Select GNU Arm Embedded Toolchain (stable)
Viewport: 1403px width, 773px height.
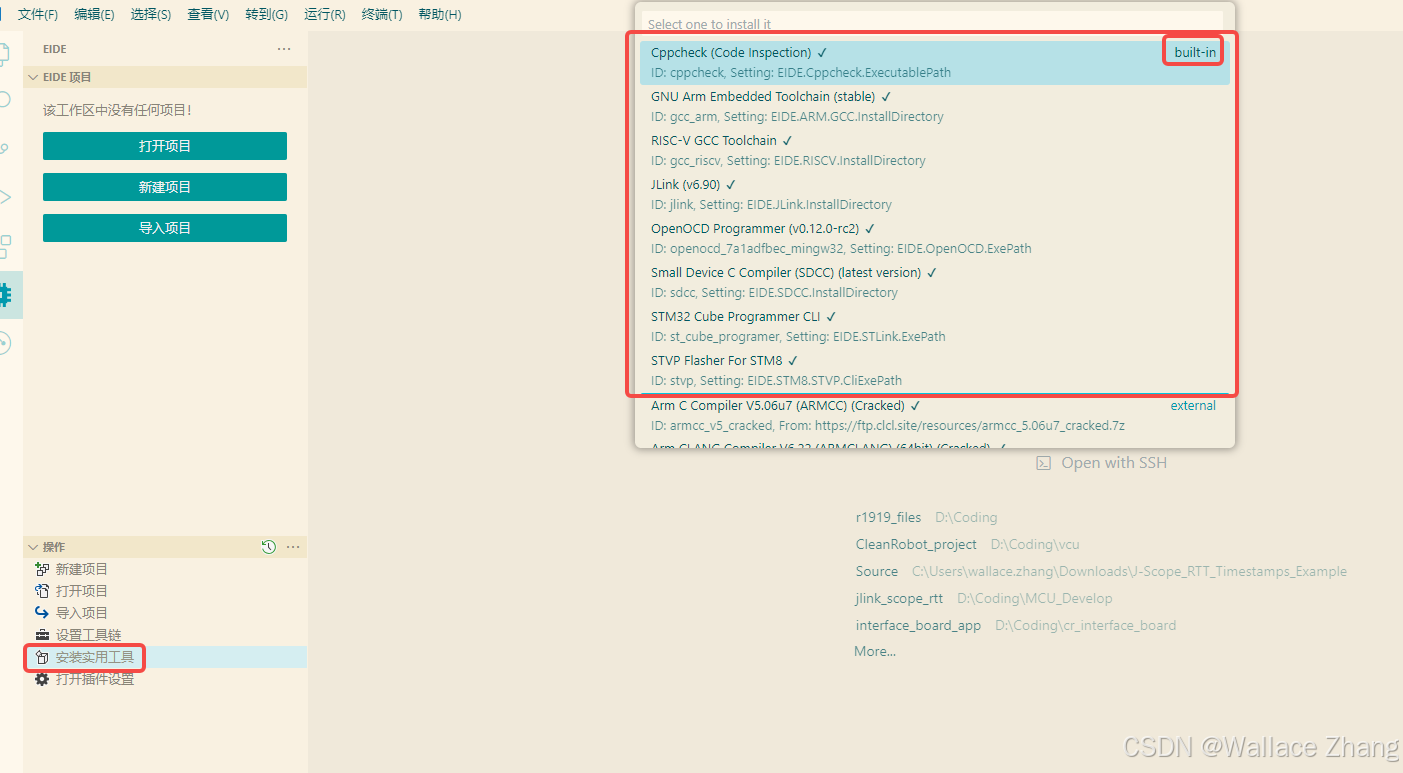[935, 106]
